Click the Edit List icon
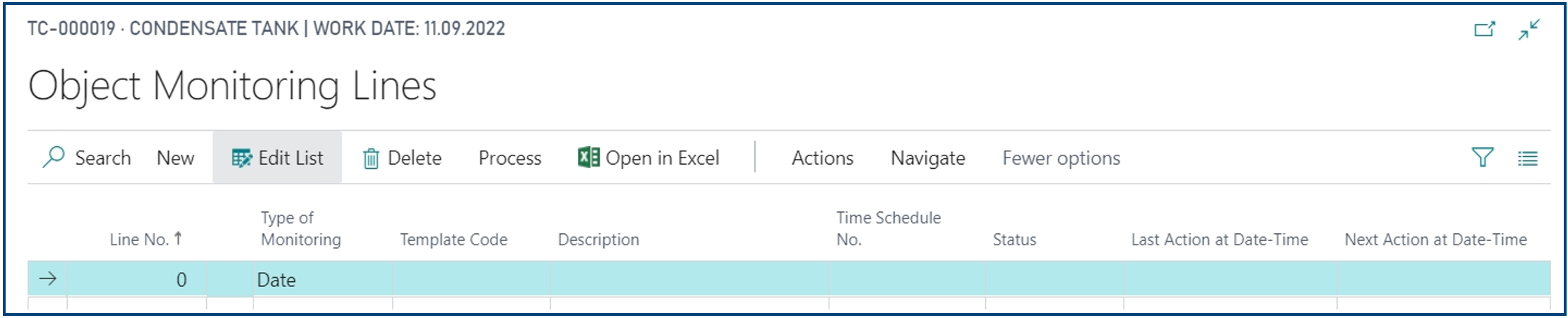The height and width of the screenshot is (318, 1568). [x=242, y=158]
